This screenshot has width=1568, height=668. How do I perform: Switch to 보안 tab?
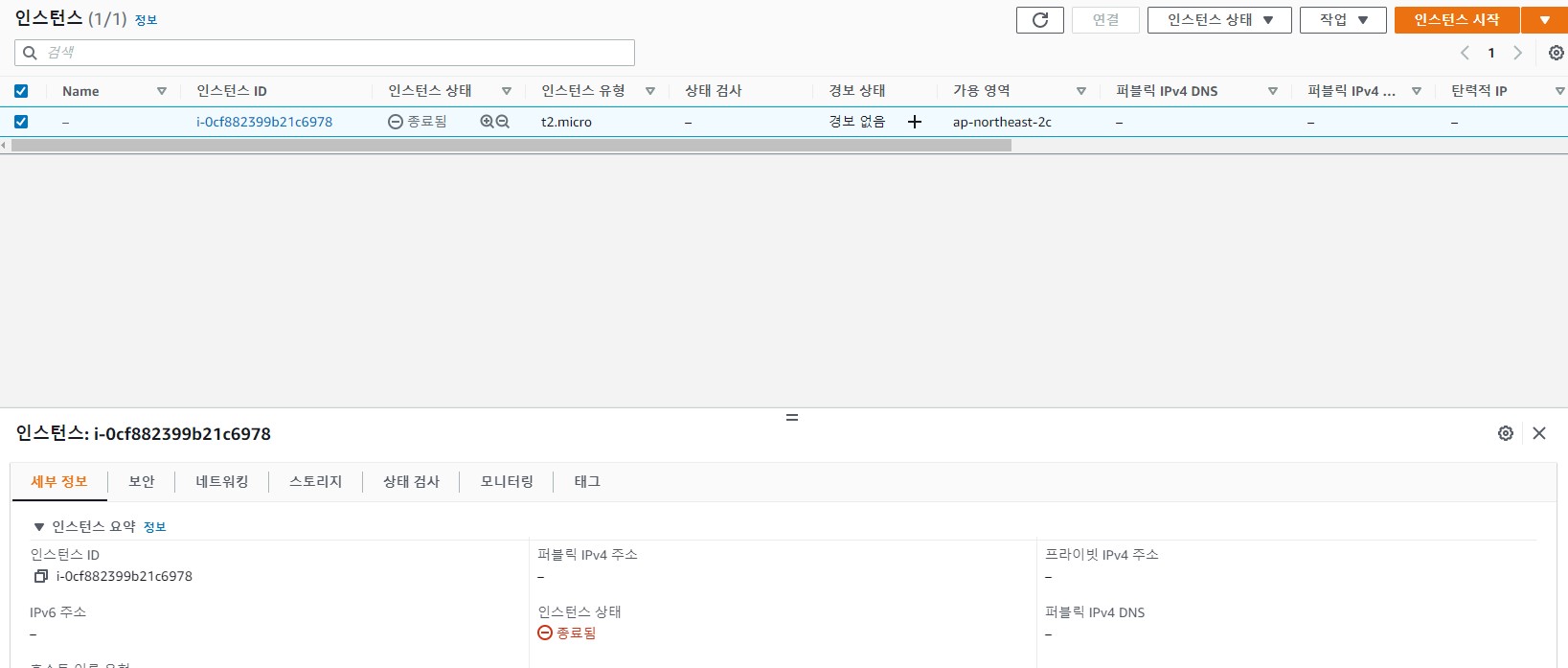click(x=142, y=481)
